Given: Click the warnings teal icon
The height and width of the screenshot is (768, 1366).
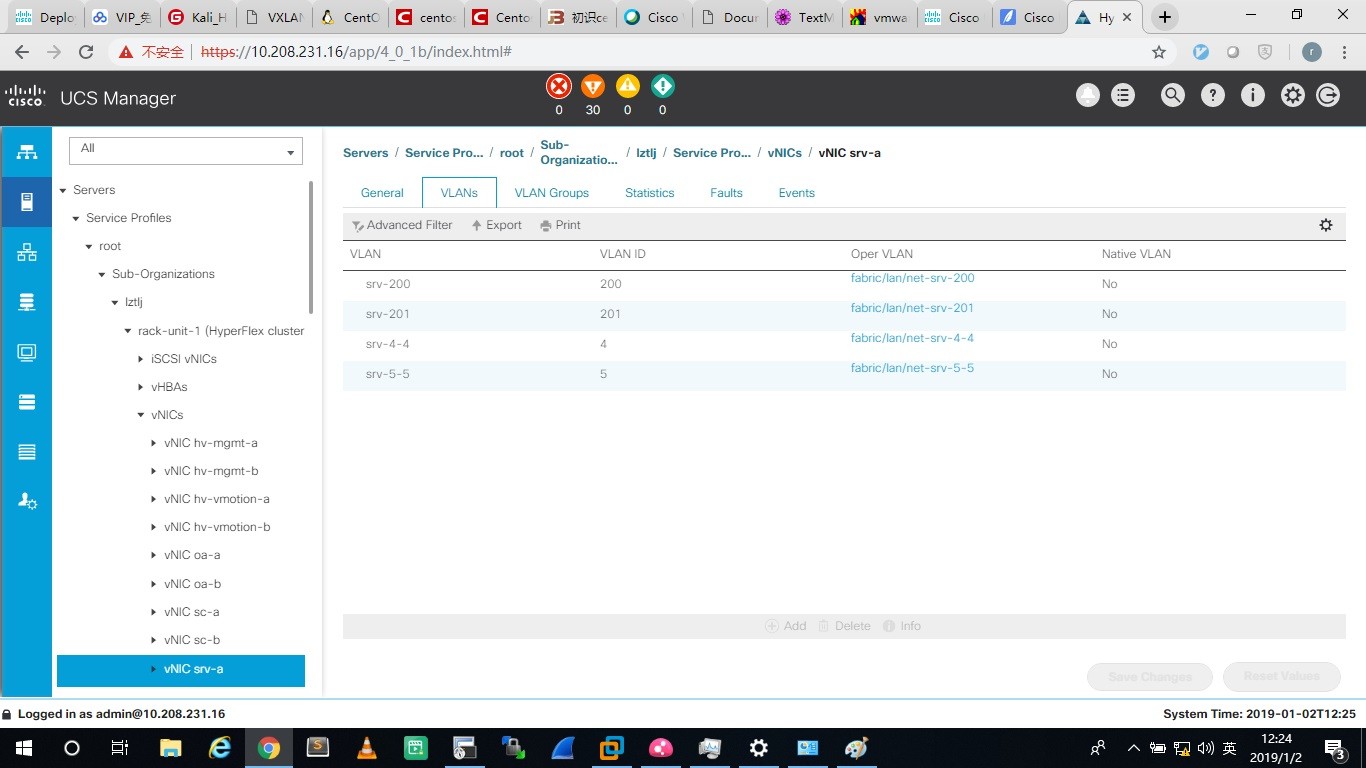Looking at the screenshot, I should pos(662,86).
